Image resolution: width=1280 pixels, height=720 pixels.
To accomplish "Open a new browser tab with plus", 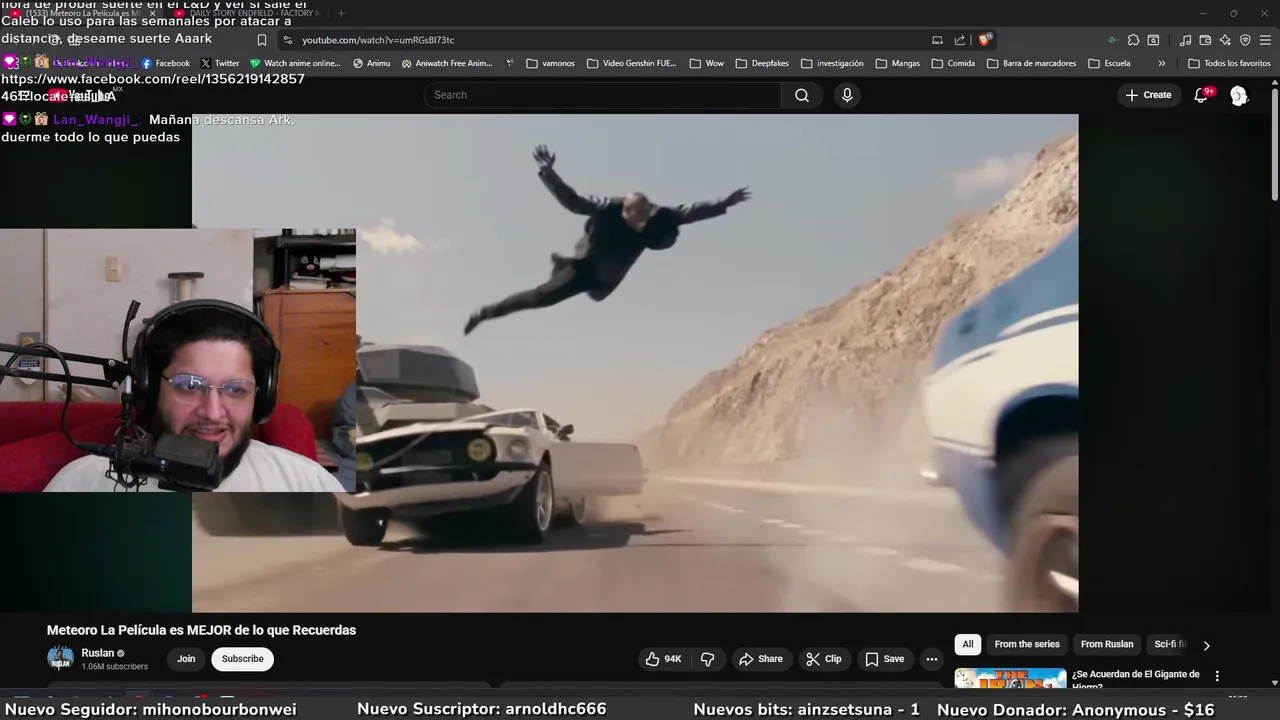I will 341,13.
